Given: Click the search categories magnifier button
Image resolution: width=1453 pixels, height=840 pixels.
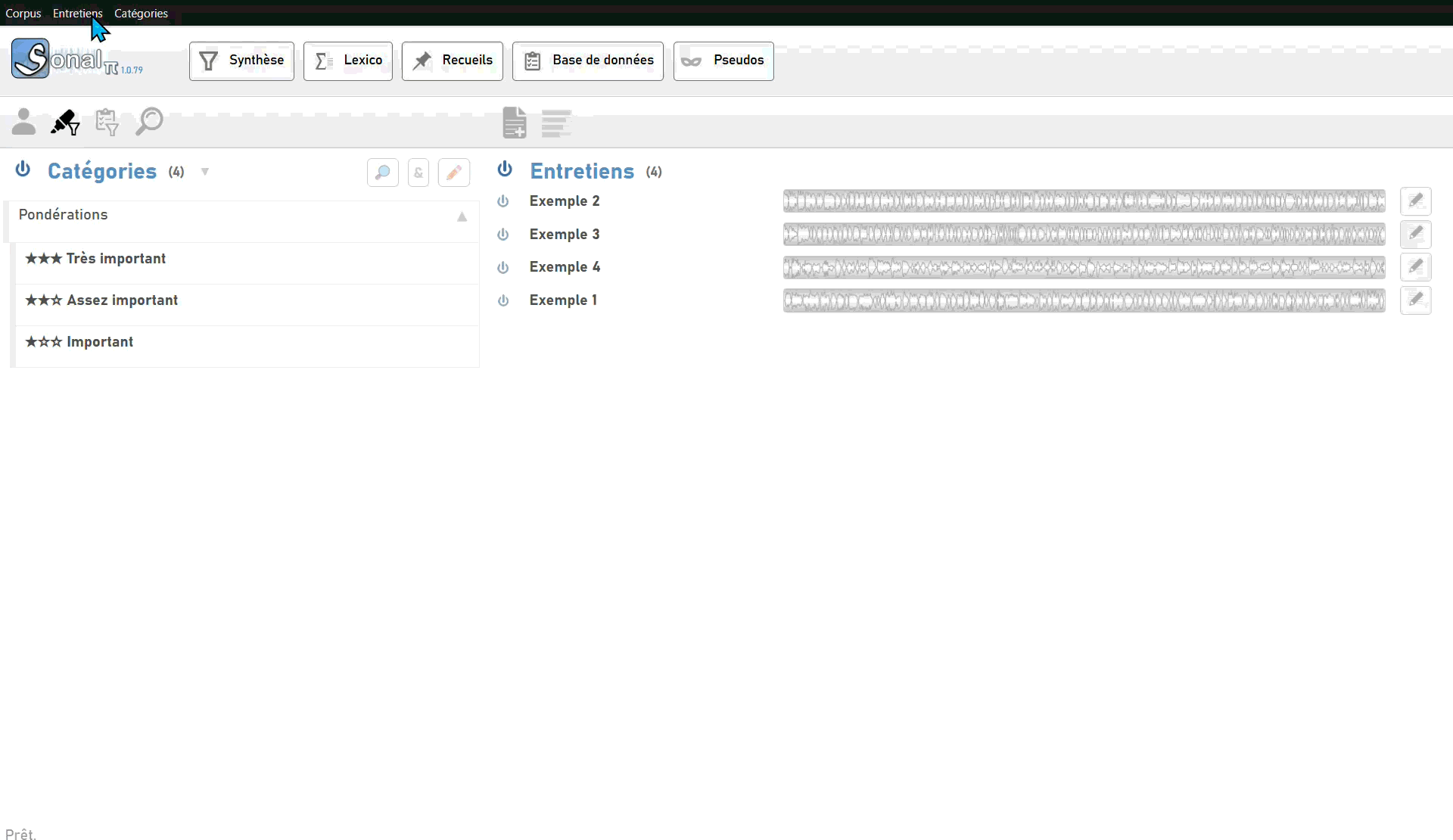Looking at the screenshot, I should (x=383, y=173).
